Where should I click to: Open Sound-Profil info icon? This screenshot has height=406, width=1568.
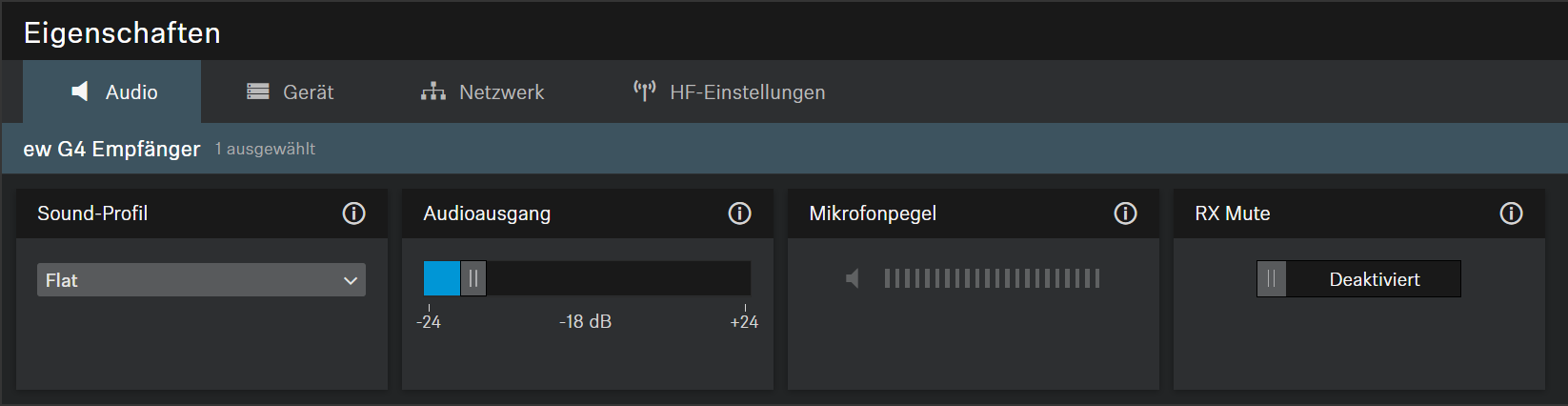353,213
